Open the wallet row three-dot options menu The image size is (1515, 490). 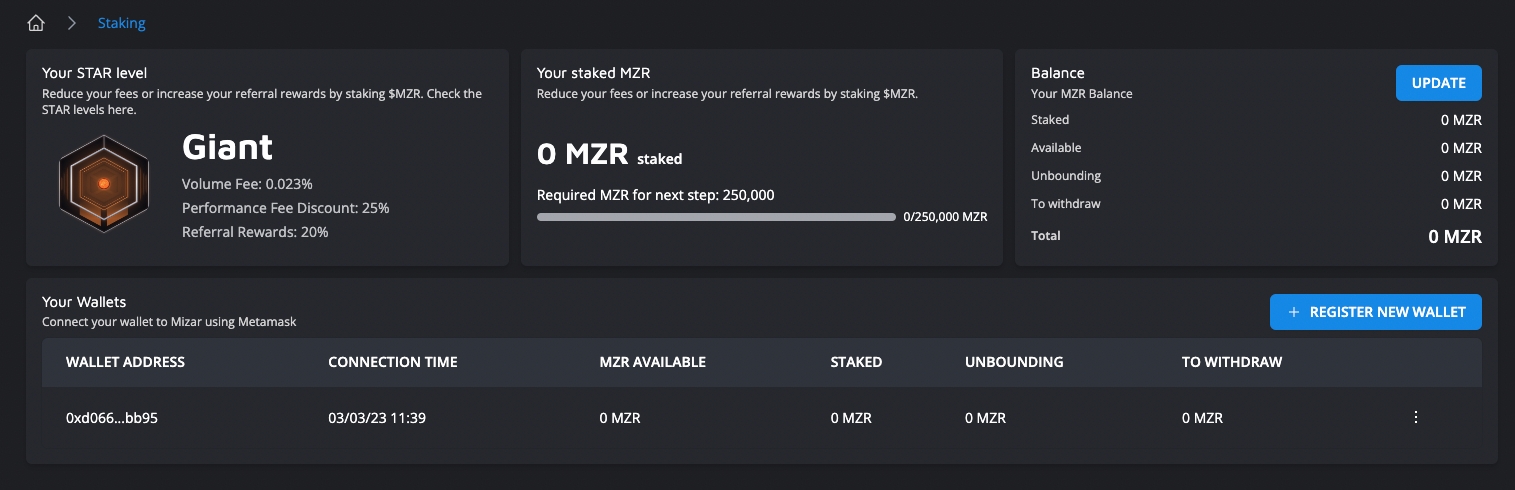[x=1415, y=418]
